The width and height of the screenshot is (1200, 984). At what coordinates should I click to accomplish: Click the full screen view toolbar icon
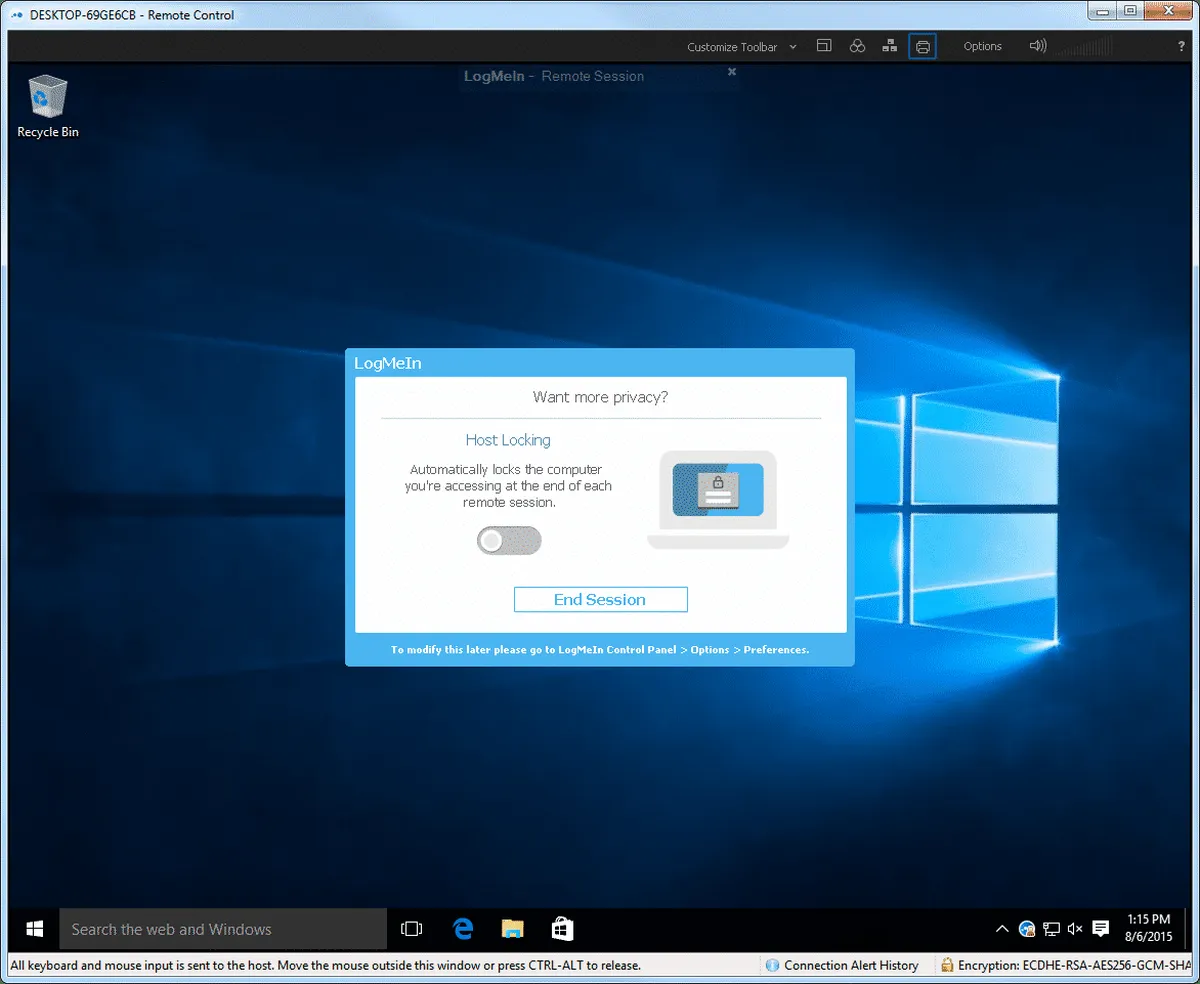tap(824, 46)
